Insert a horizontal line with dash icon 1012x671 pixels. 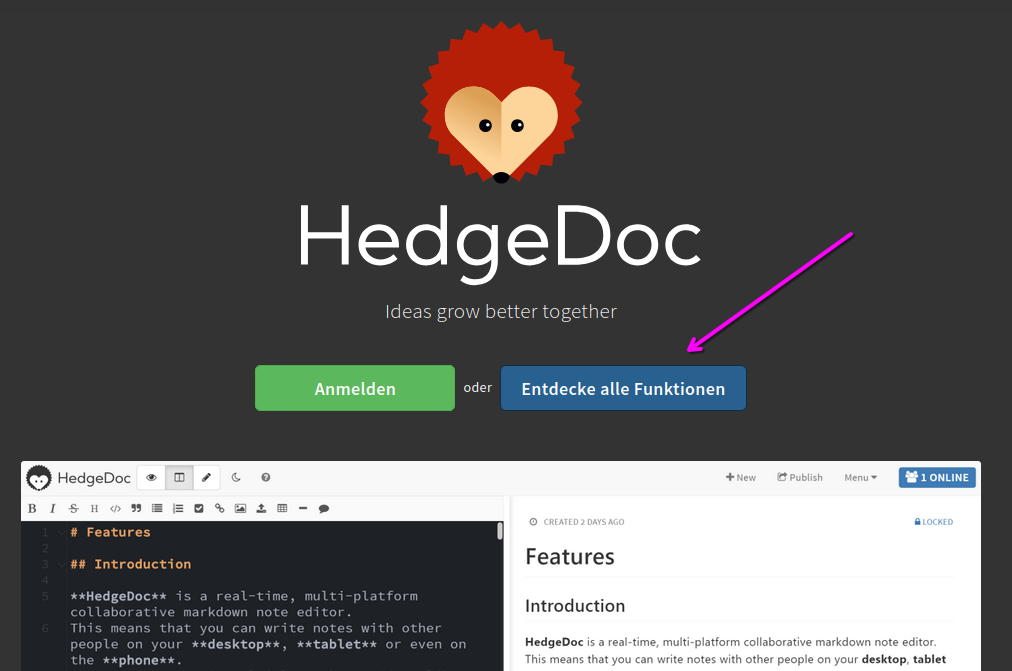click(x=303, y=508)
